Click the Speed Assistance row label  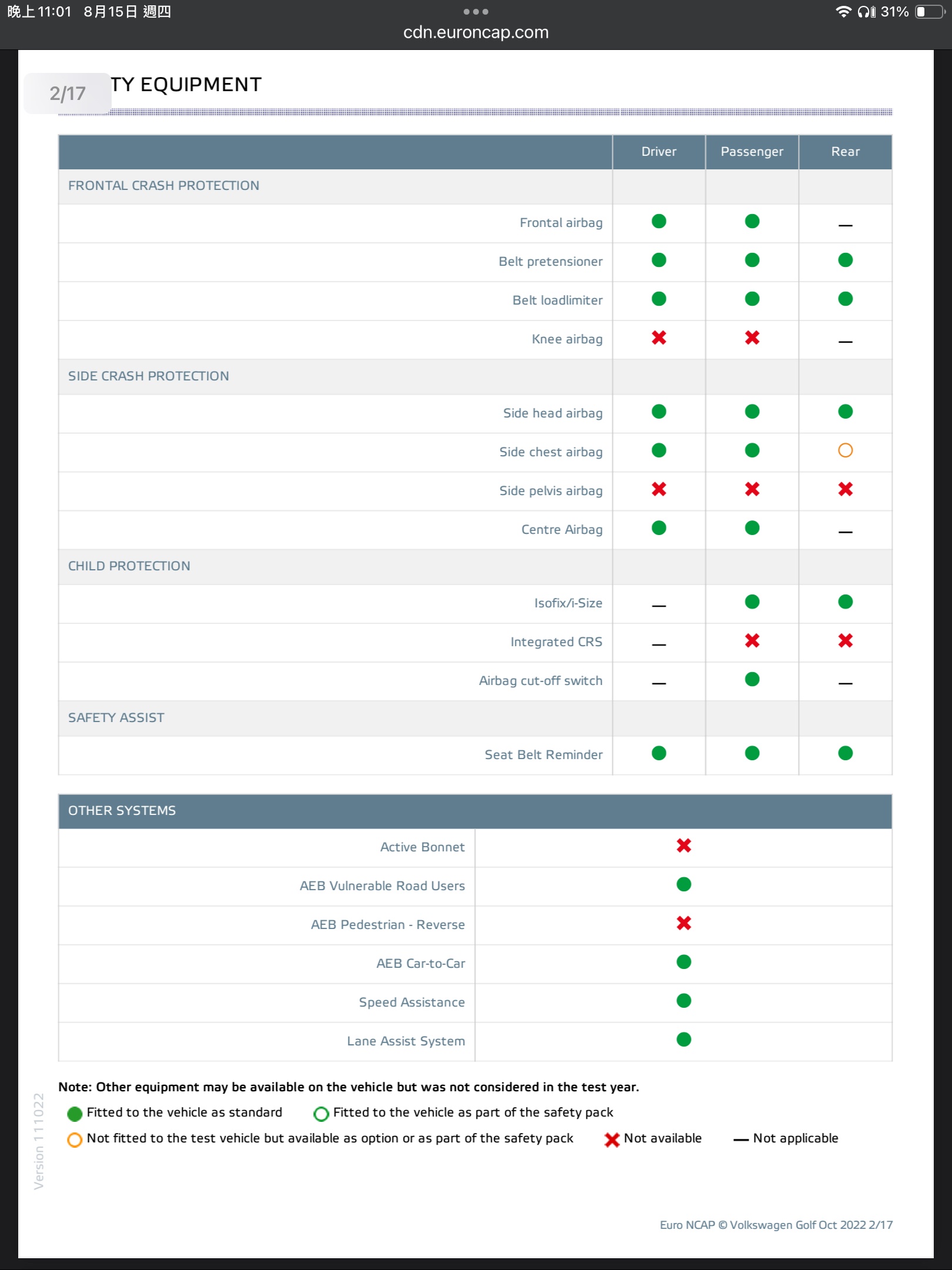coord(411,1002)
